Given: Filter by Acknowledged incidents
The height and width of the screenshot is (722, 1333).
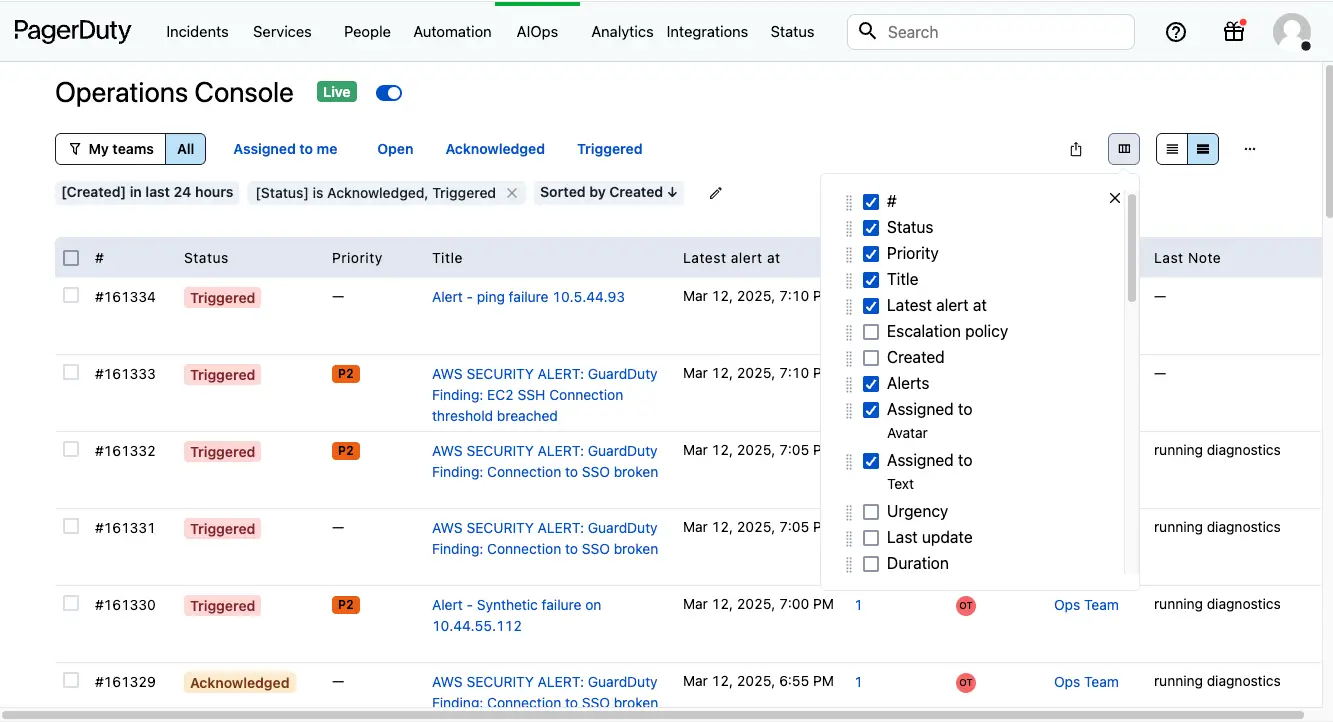Looking at the screenshot, I should coord(495,149).
